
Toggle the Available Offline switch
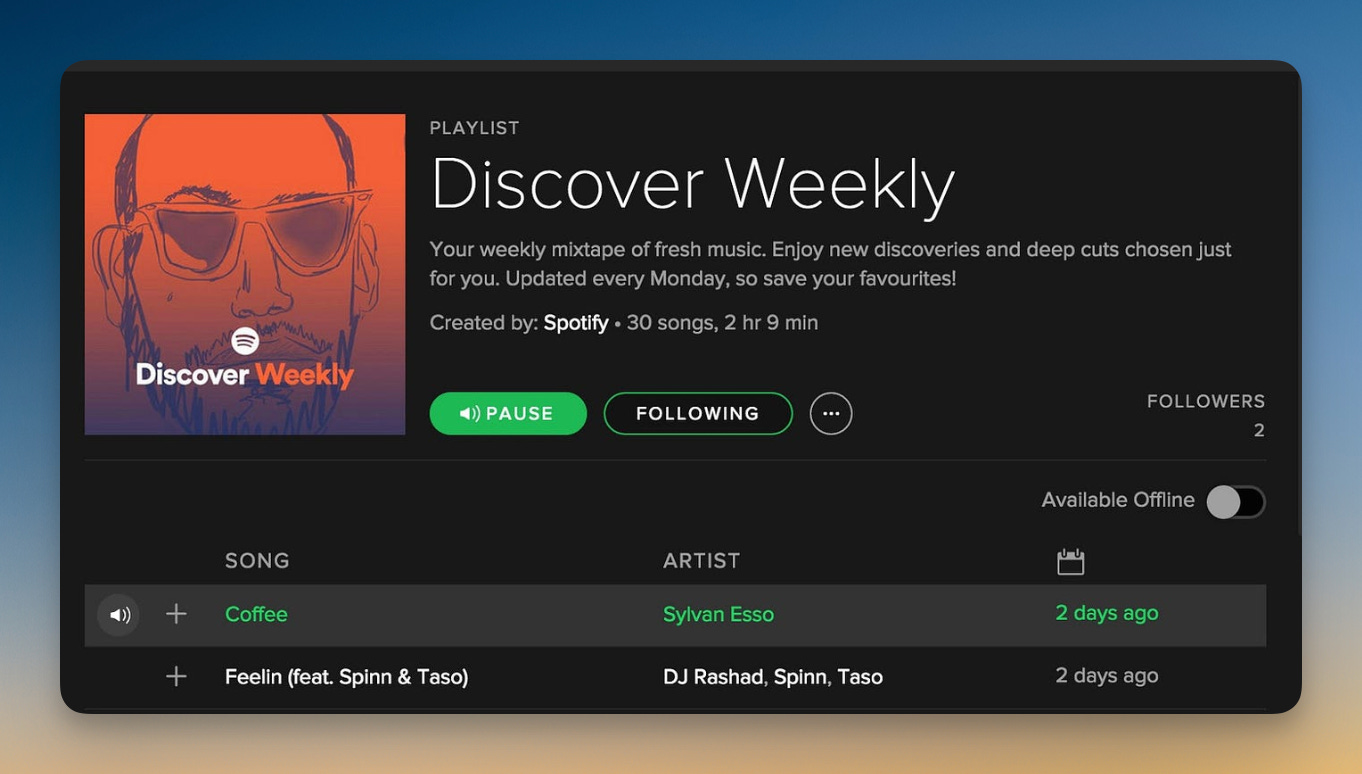(1235, 501)
